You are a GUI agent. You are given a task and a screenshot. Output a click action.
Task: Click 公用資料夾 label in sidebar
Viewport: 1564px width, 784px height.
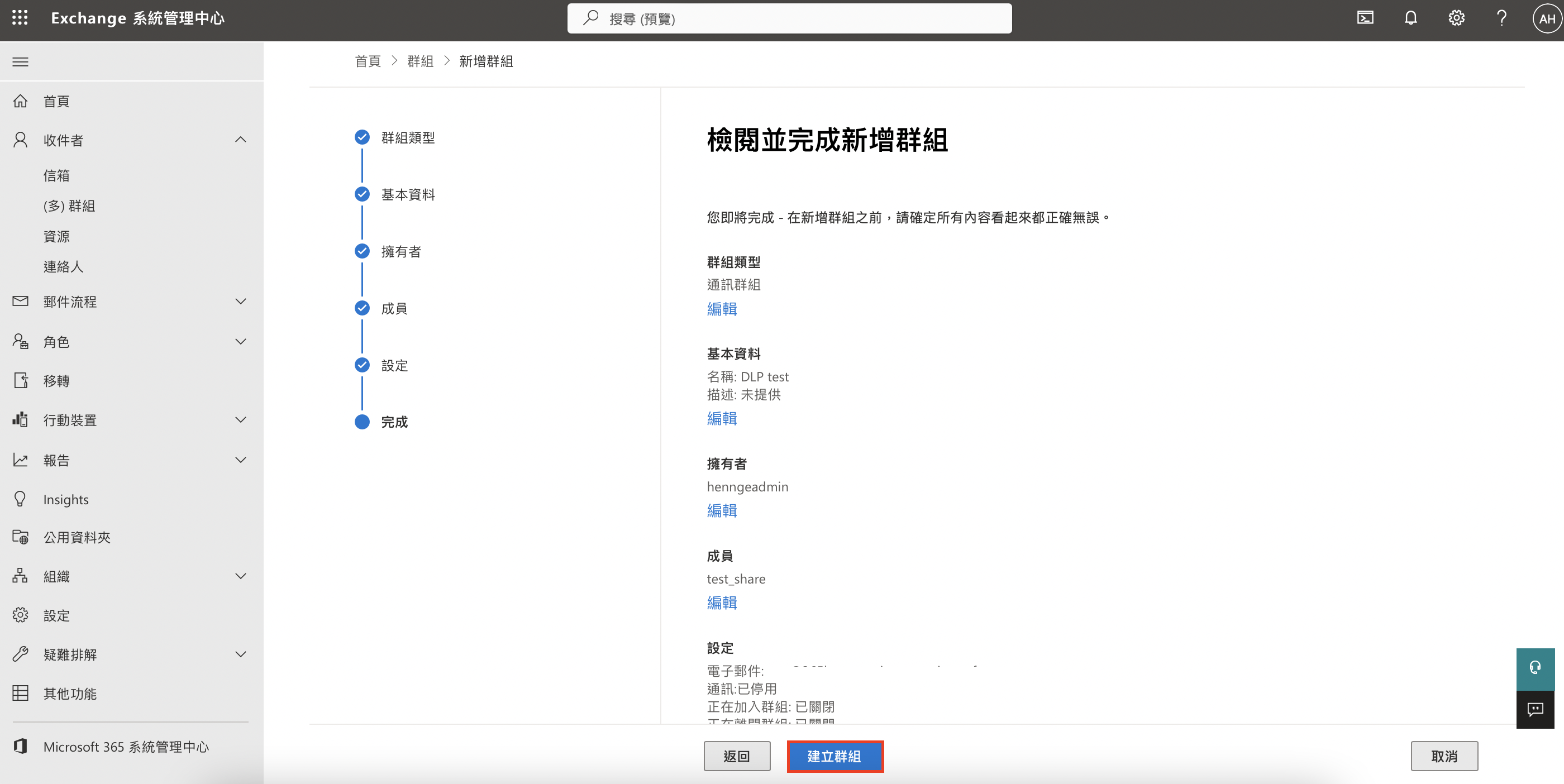[77, 537]
